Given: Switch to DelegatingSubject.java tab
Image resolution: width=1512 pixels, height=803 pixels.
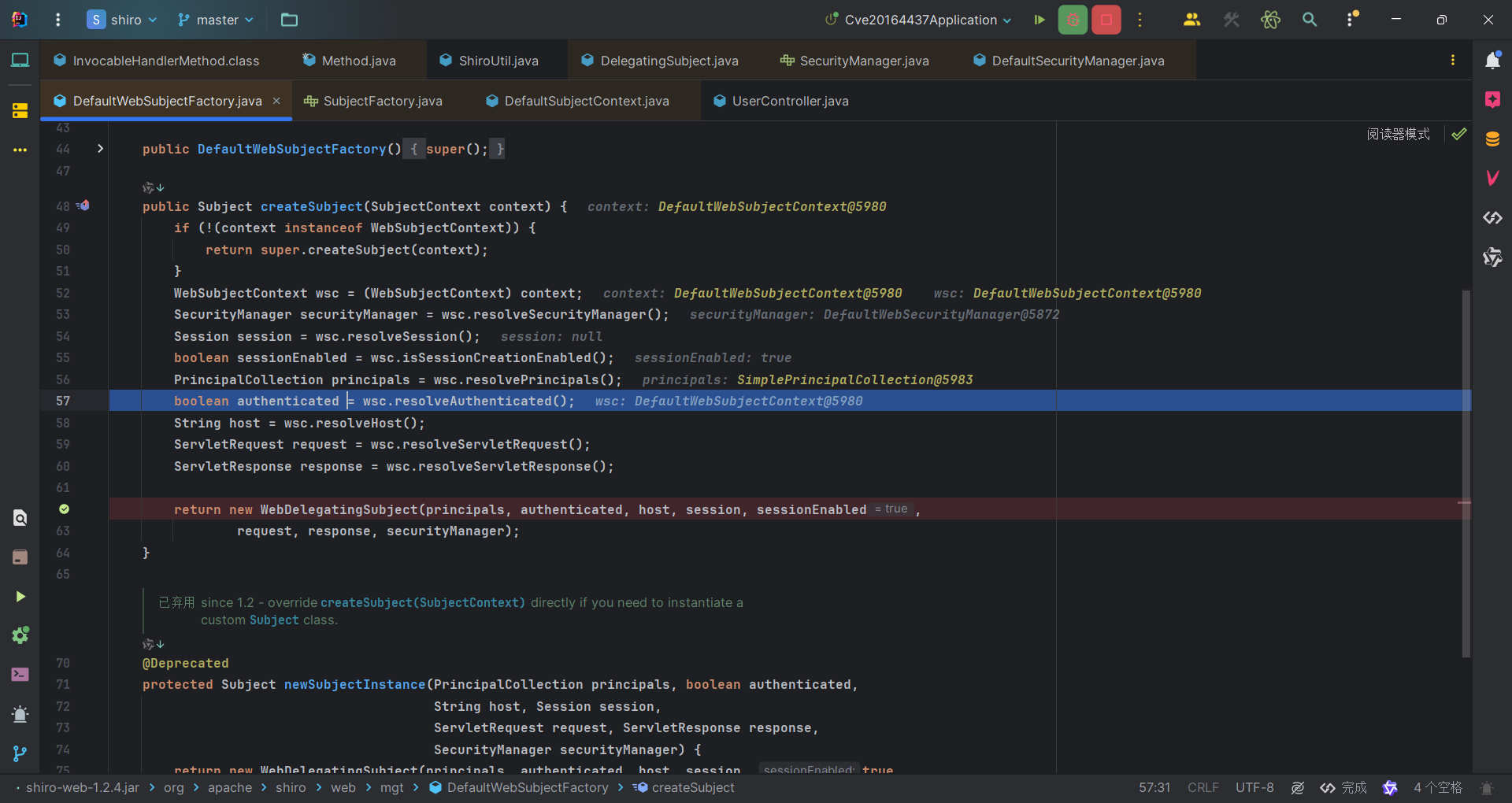Looking at the screenshot, I should (660, 61).
